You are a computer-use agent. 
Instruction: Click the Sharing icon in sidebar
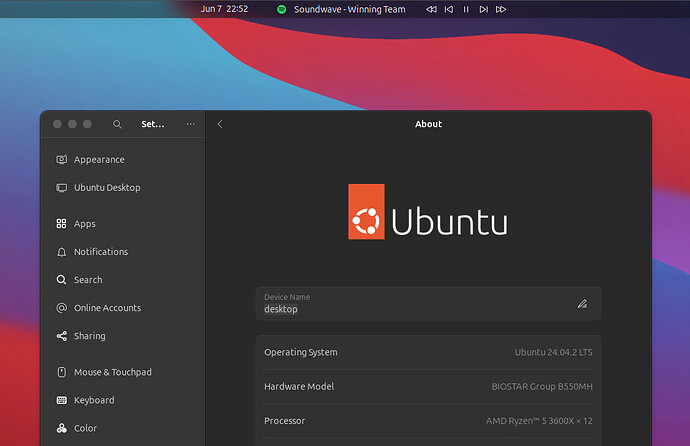coord(62,336)
